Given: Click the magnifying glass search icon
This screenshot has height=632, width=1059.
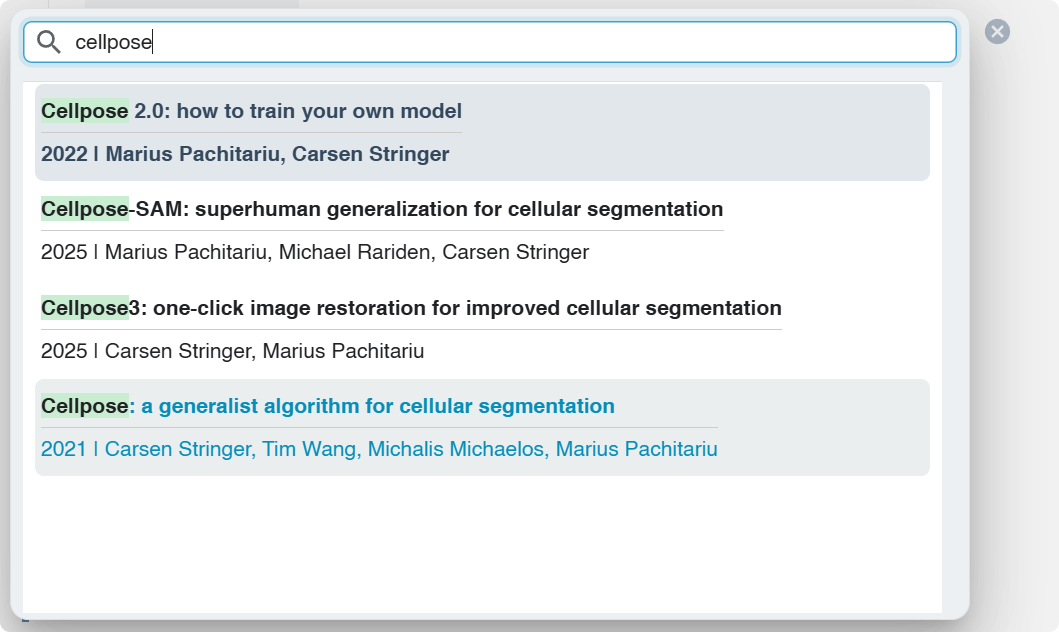Looking at the screenshot, I should point(48,42).
